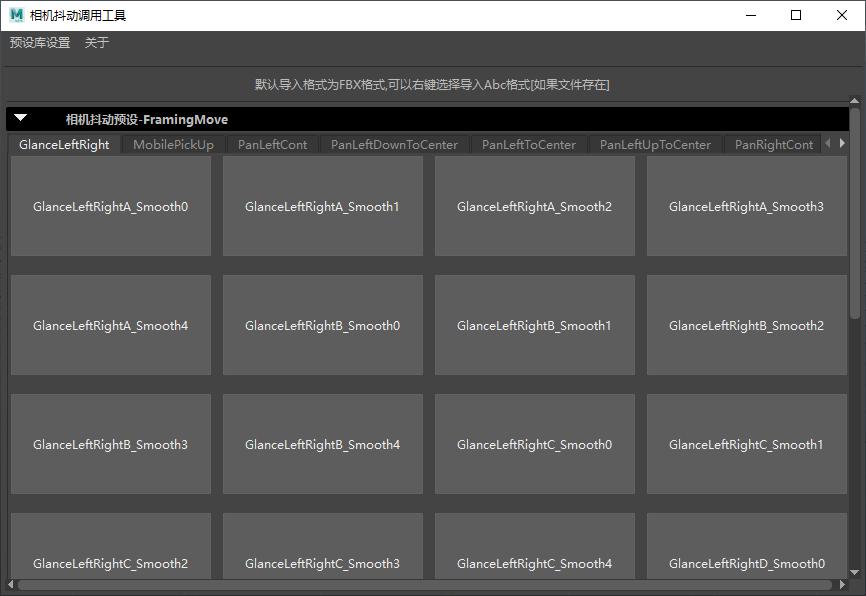Open the PanLeftDownToCenter tab

tap(394, 144)
